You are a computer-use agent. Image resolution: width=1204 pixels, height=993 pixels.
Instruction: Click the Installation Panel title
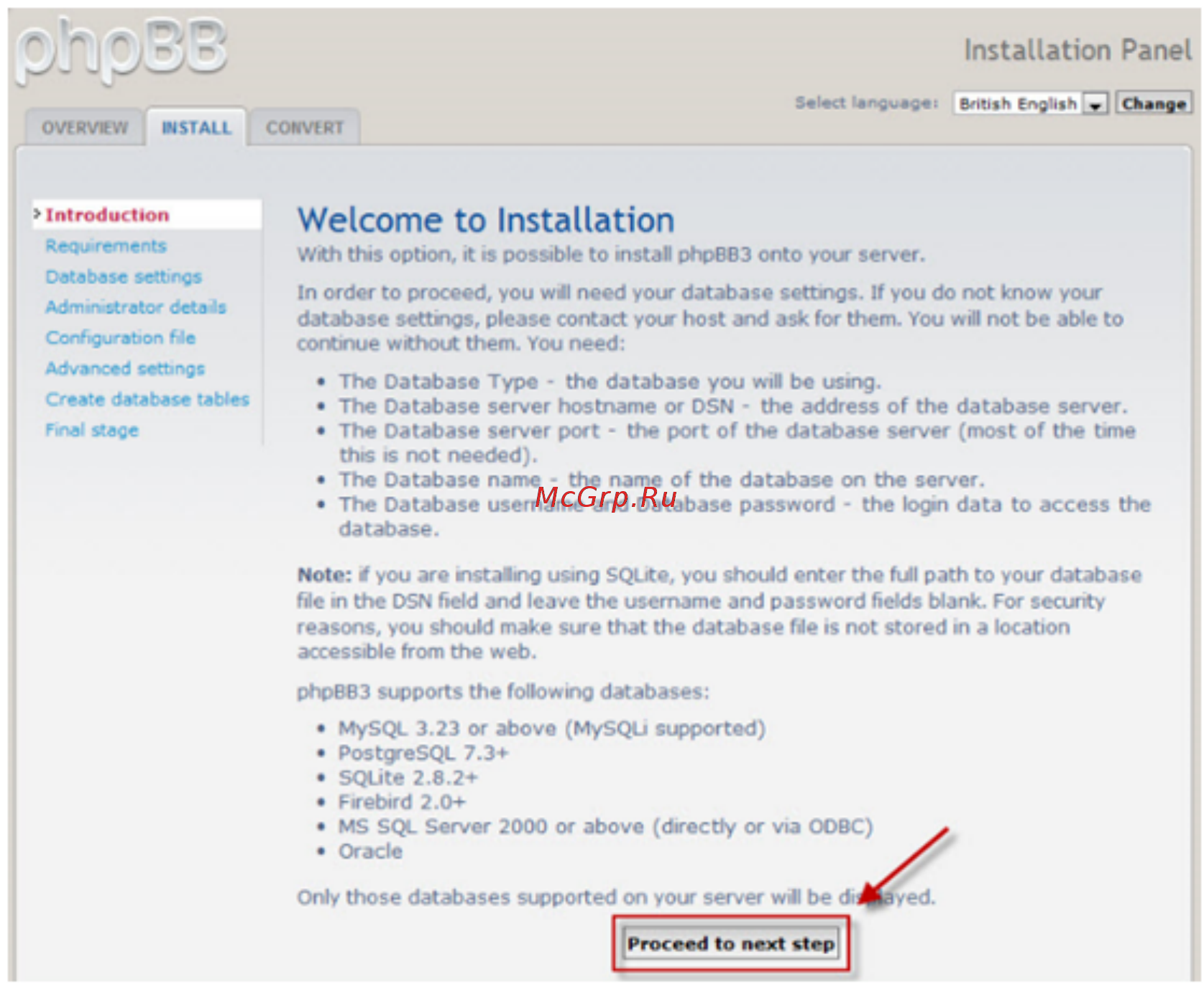tap(1077, 50)
